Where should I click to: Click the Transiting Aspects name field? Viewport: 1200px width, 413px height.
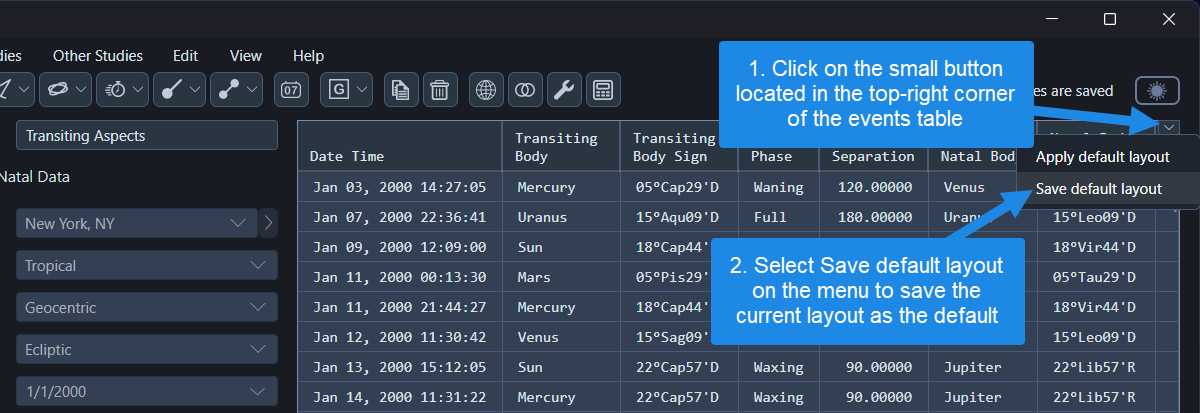(x=147, y=135)
